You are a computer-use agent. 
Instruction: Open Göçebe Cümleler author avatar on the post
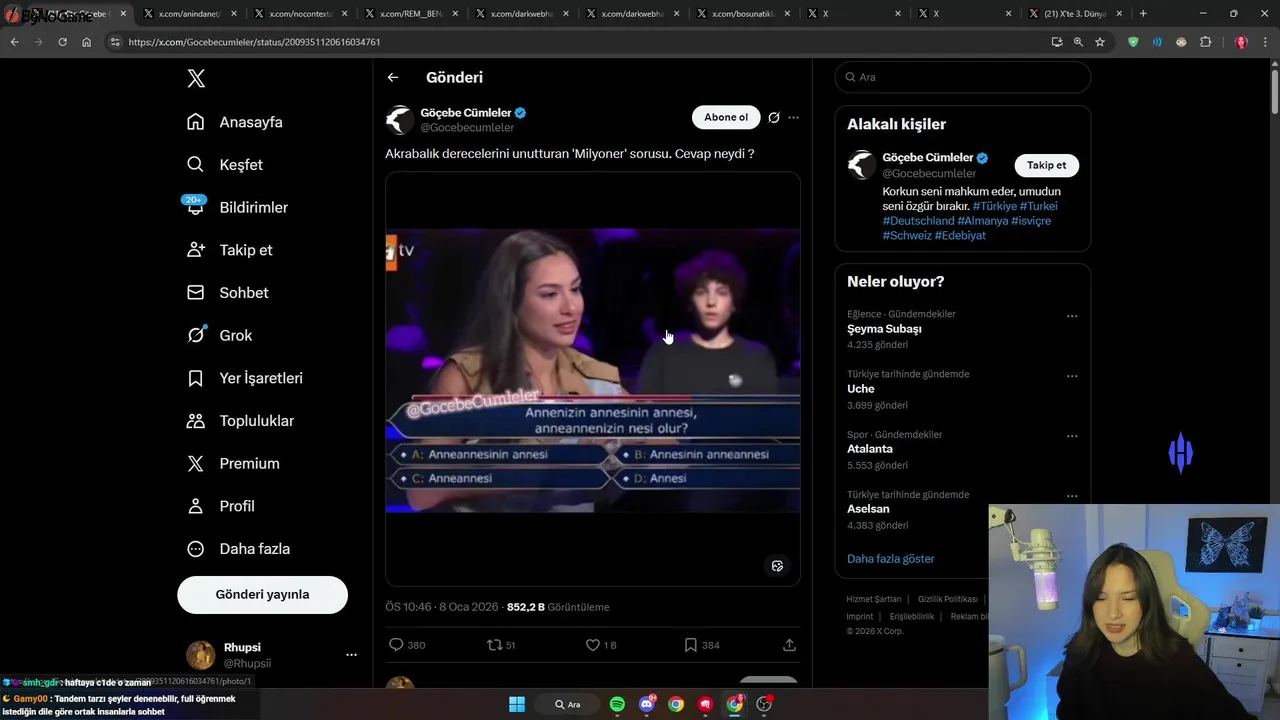[x=400, y=120]
